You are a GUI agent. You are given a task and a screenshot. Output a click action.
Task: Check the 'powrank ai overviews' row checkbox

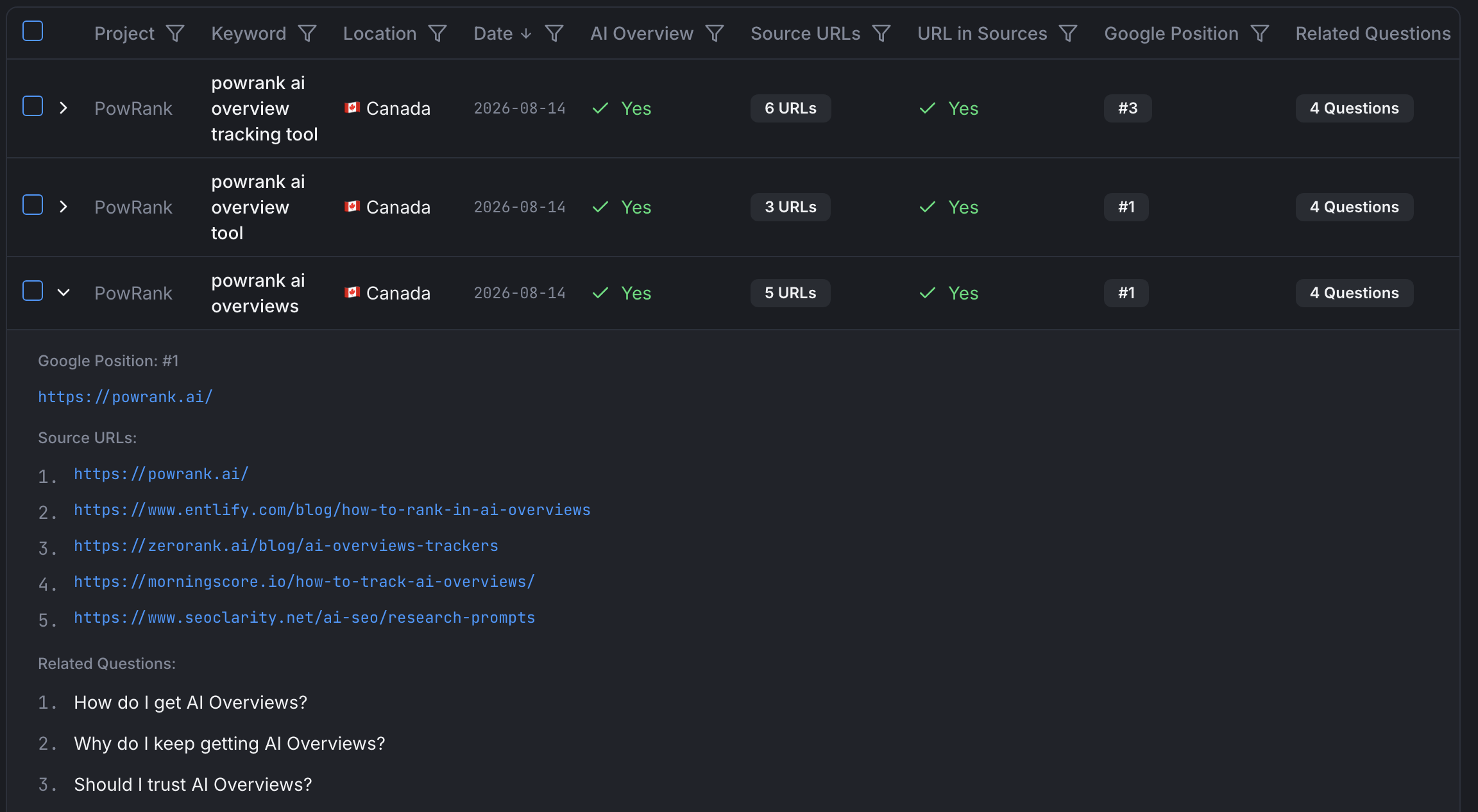(33, 291)
